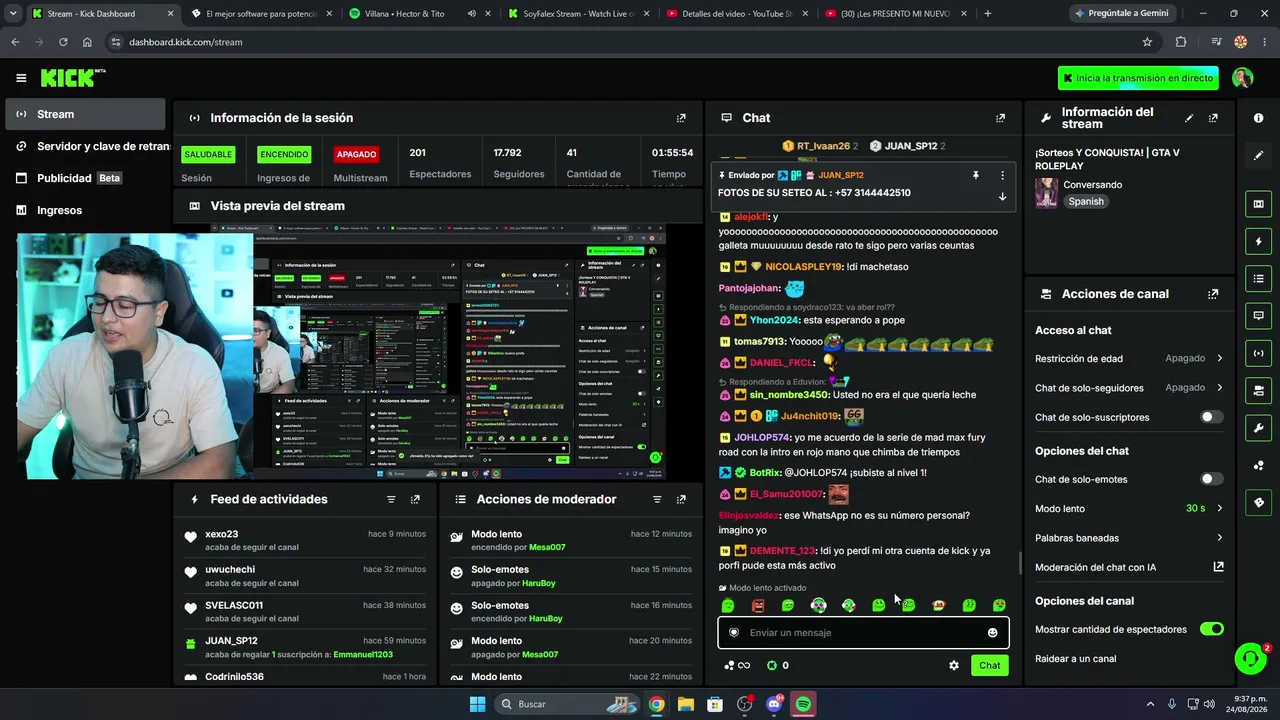Image resolution: width=1280 pixels, height=720 pixels.
Task: Open File Explorer from the taskbar
Action: tap(685, 704)
